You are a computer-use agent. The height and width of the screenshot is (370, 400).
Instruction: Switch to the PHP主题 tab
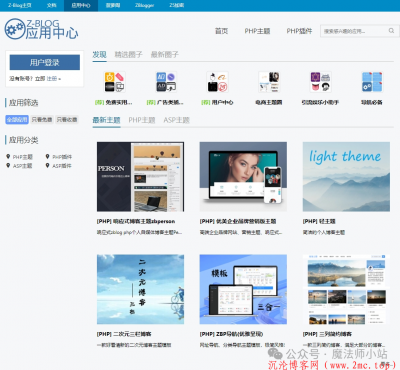click(x=142, y=120)
